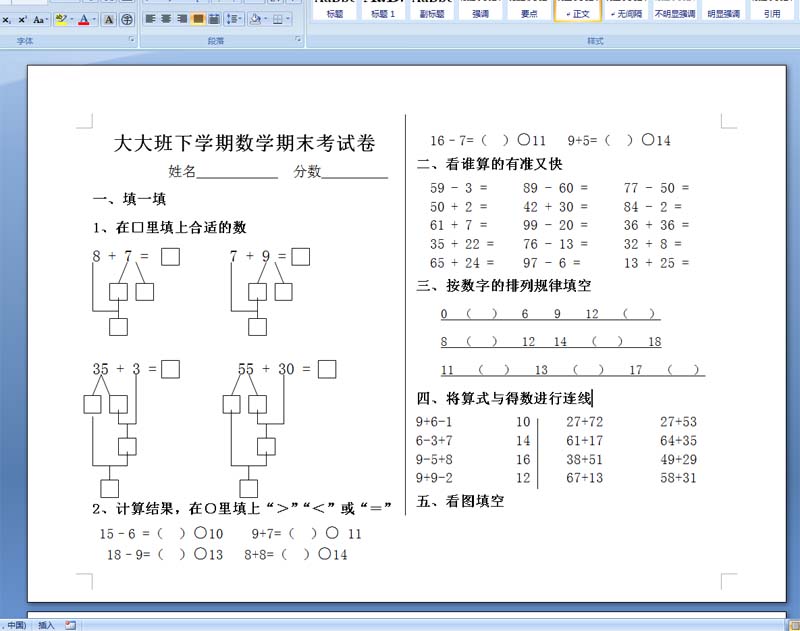This screenshot has height=631, width=800.
Task: Toggle 插入 insert mode in status bar
Action: [46, 625]
